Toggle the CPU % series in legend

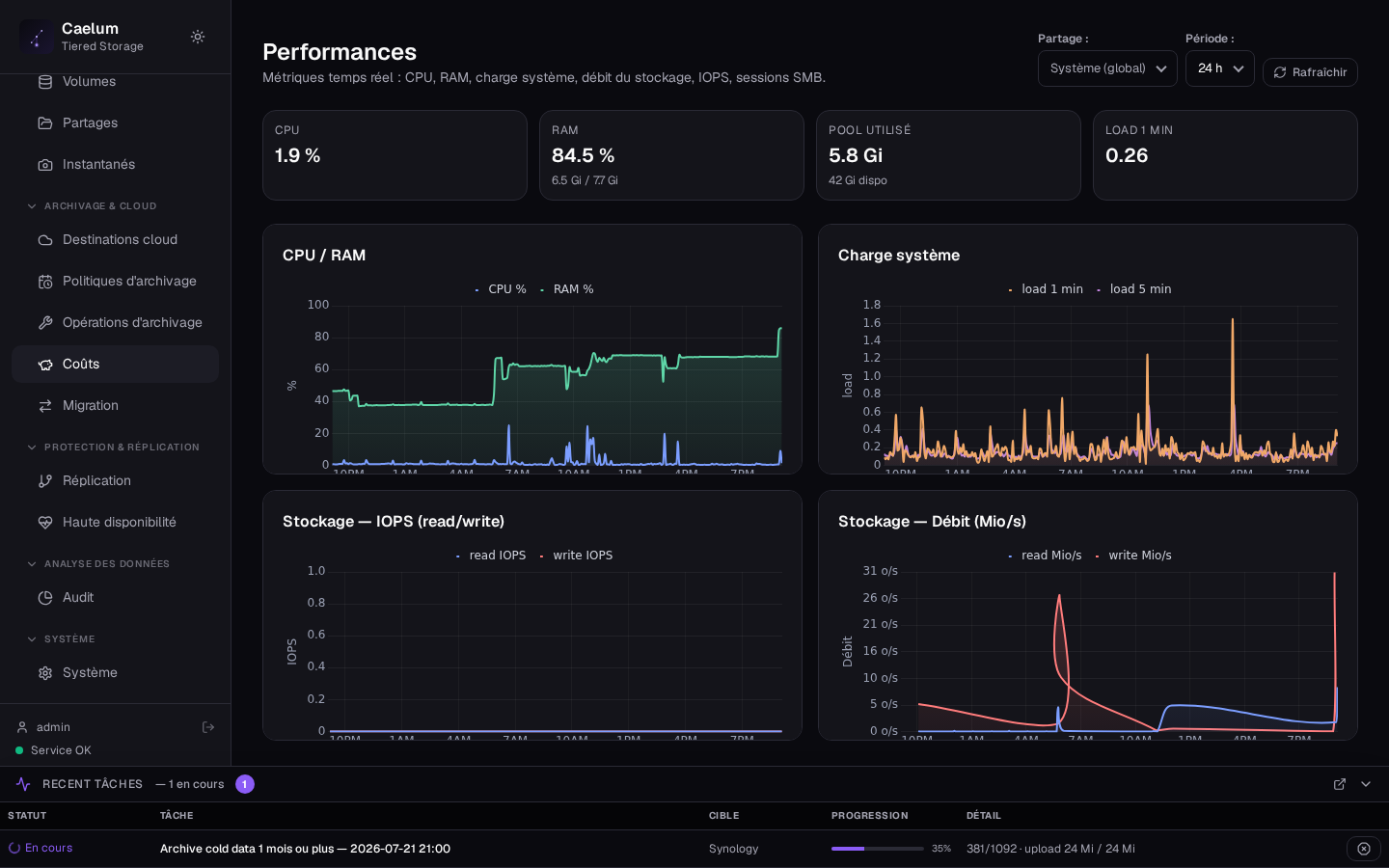click(501, 289)
